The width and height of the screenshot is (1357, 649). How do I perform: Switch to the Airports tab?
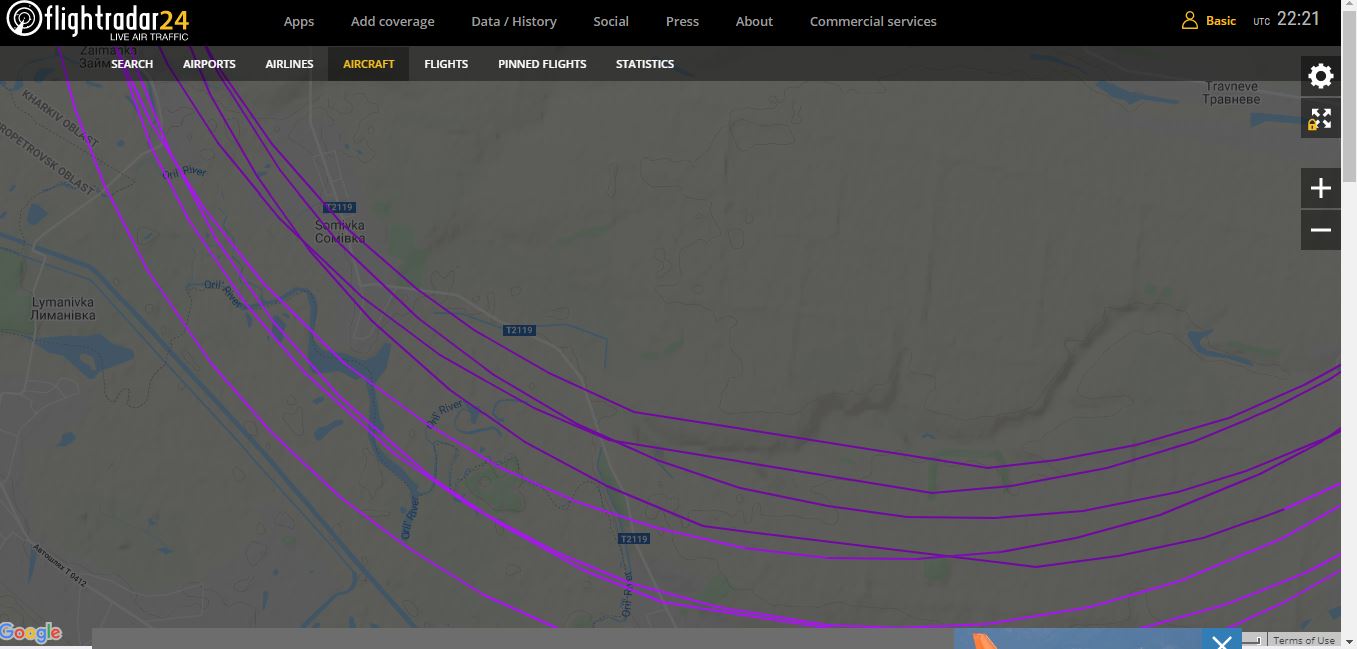coord(209,64)
